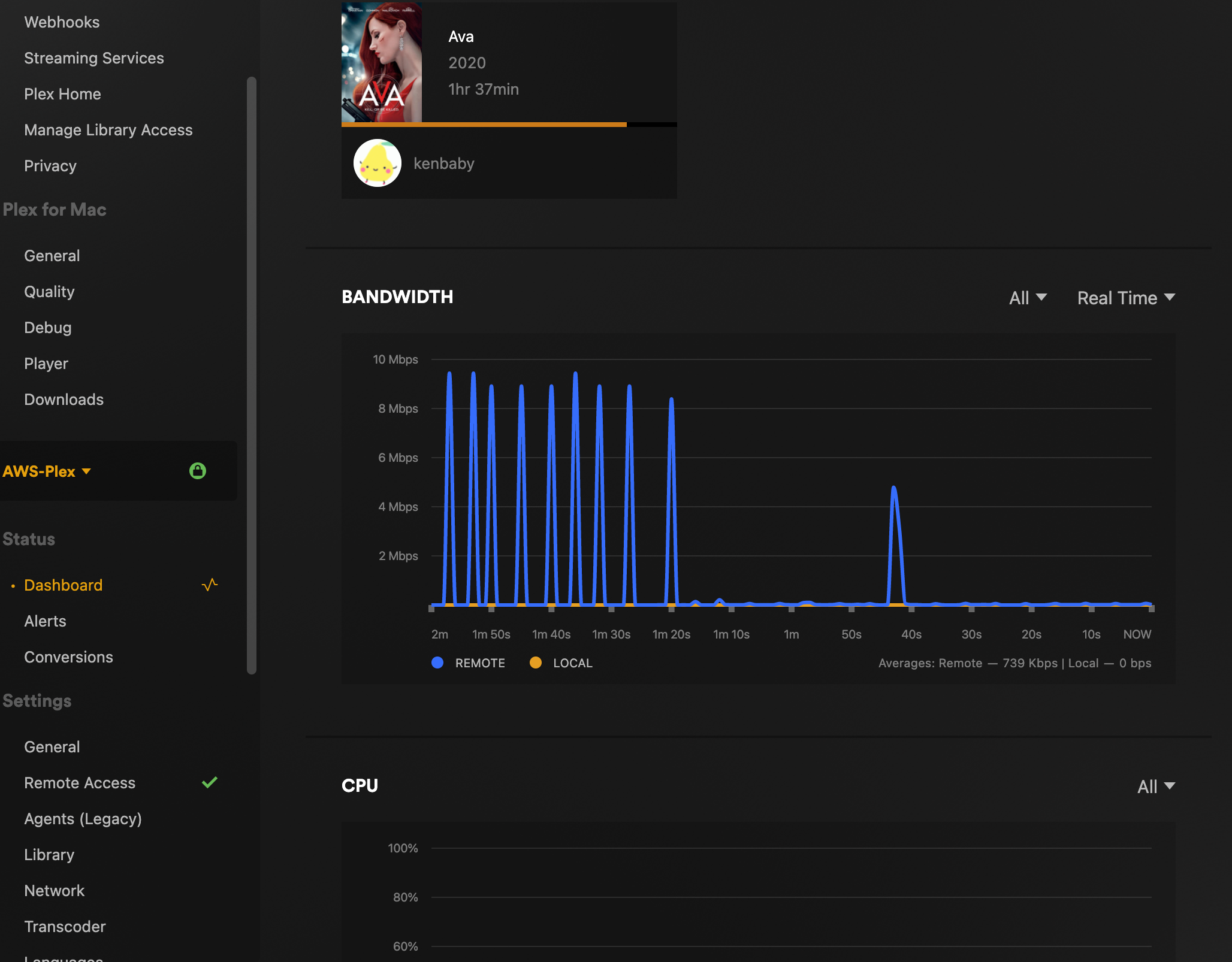Toggle the LOCAL series legend dot
This screenshot has width=1232, height=962.
point(536,662)
